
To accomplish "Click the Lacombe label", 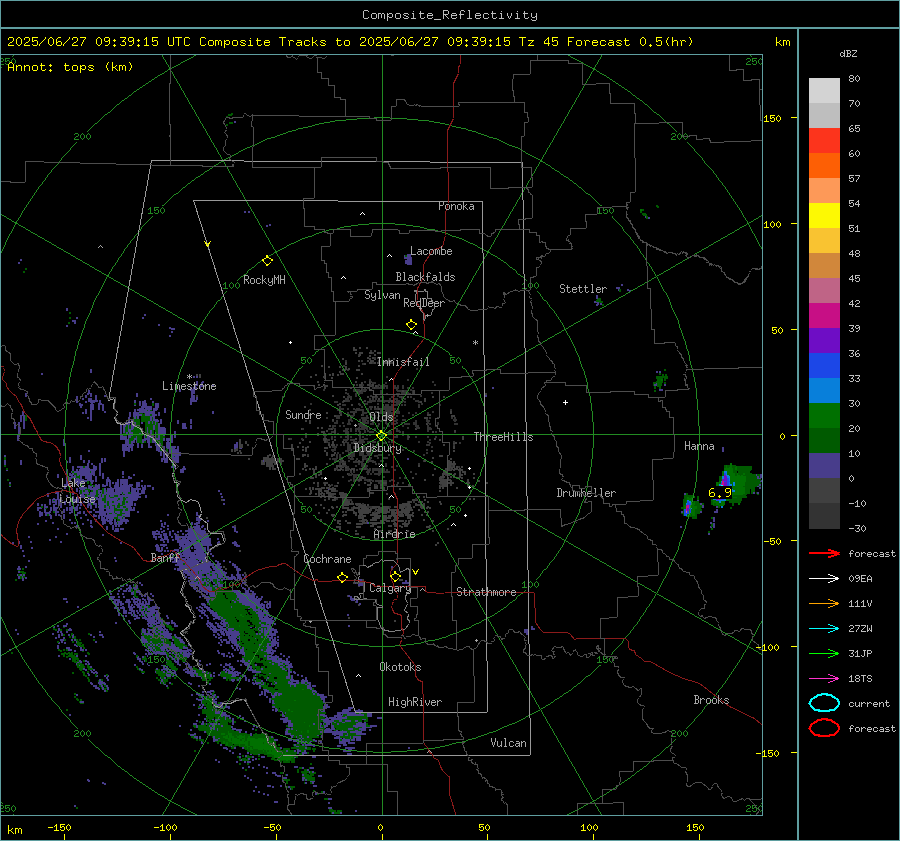I will tap(431, 251).
